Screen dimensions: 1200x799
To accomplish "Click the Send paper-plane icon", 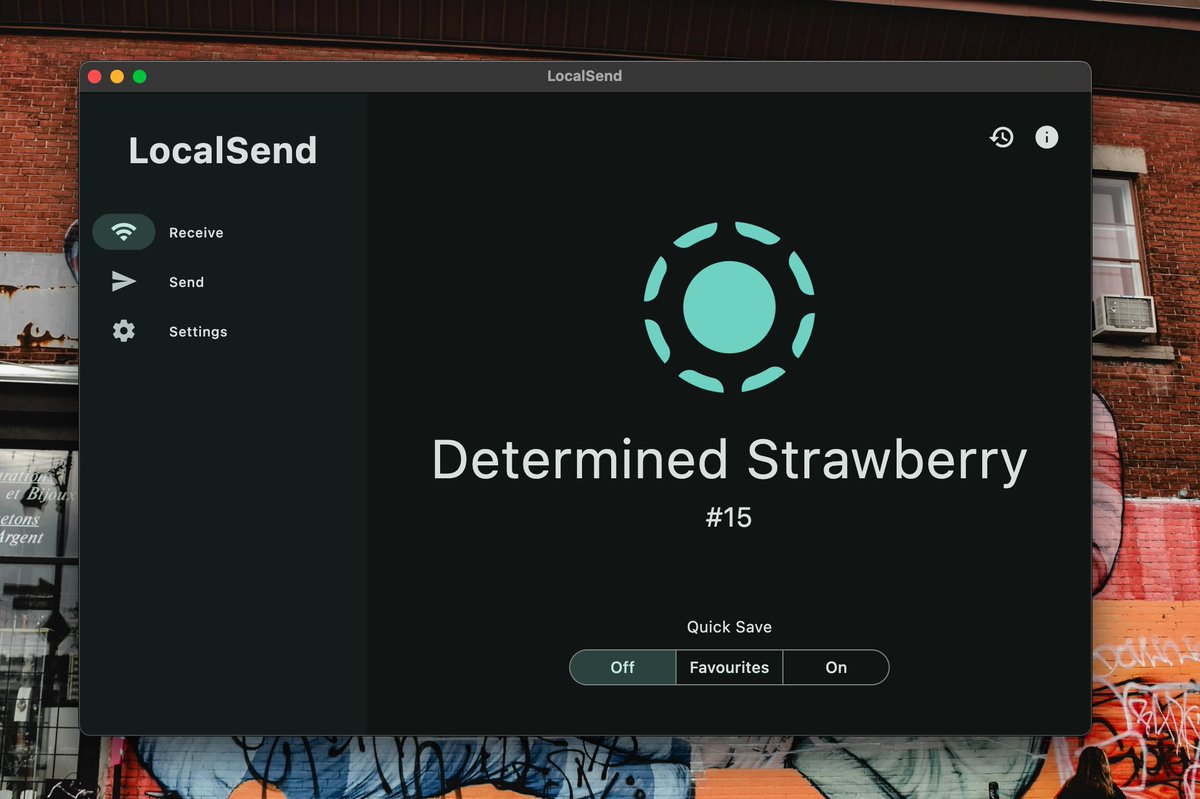I will tap(124, 282).
